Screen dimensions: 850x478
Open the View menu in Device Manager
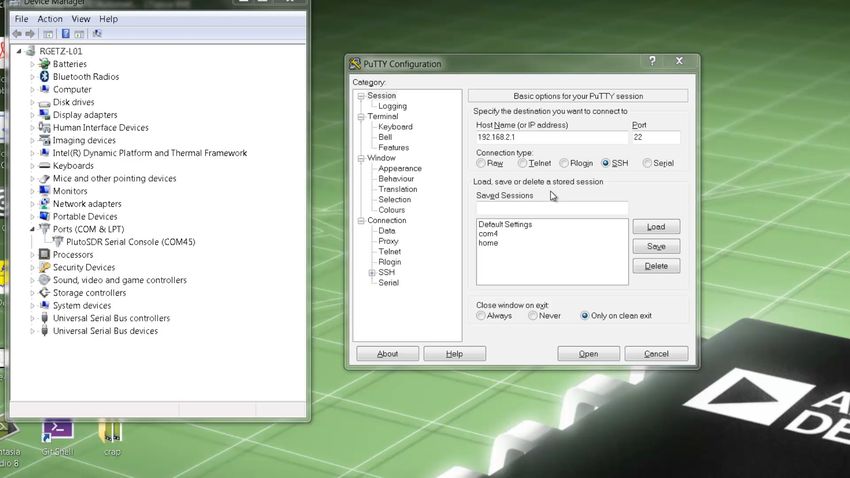(81, 19)
